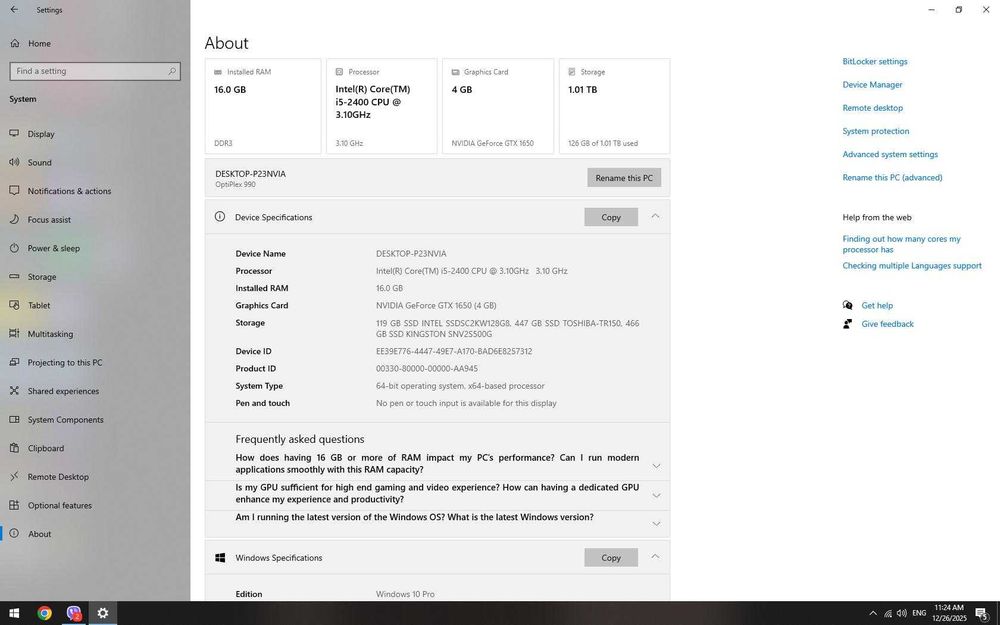Viewport: 1000px width, 625px height.
Task: Open the network icon in system tray
Action: [x=888, y=614]
